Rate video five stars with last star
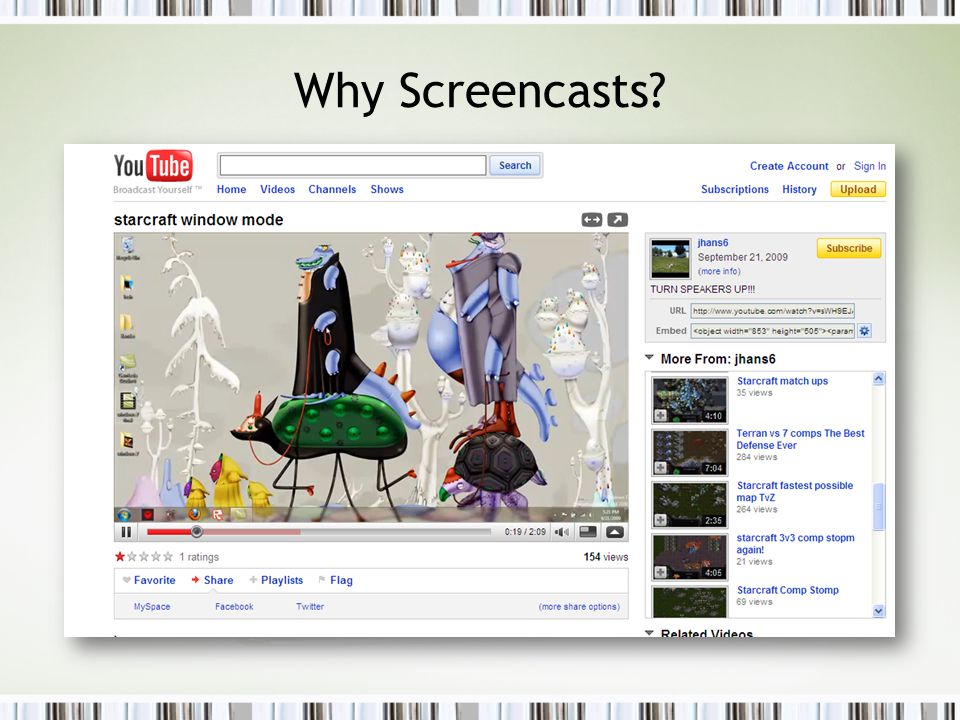 tap(167, 557)
